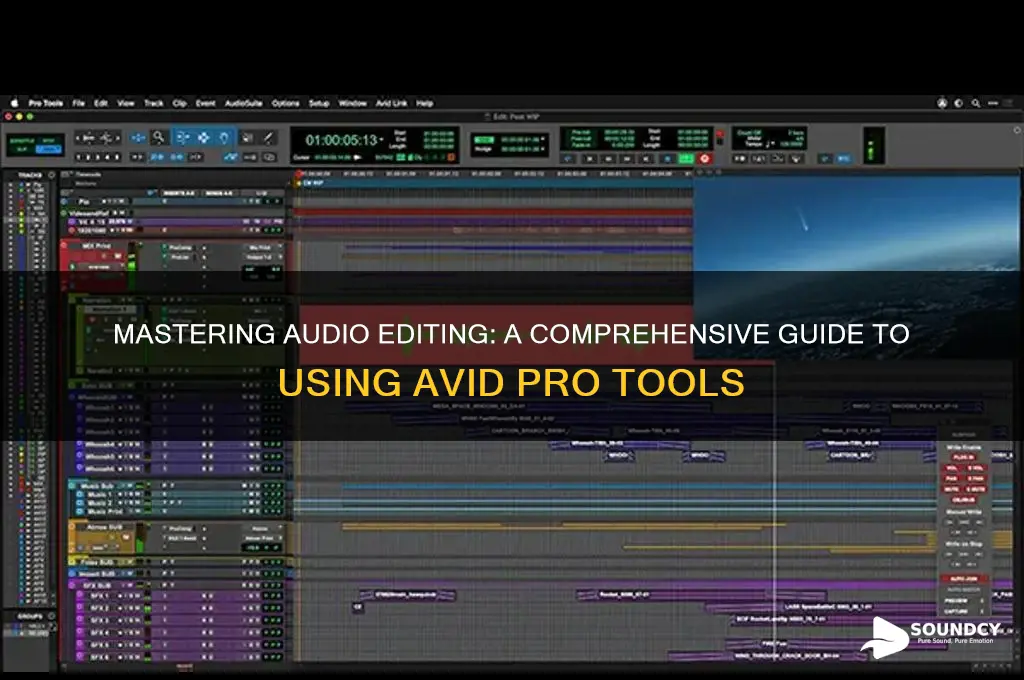The width and height of the screenshot is (1024, 680).
Task: Open the Track menu
Action: [x=153, y=103]
